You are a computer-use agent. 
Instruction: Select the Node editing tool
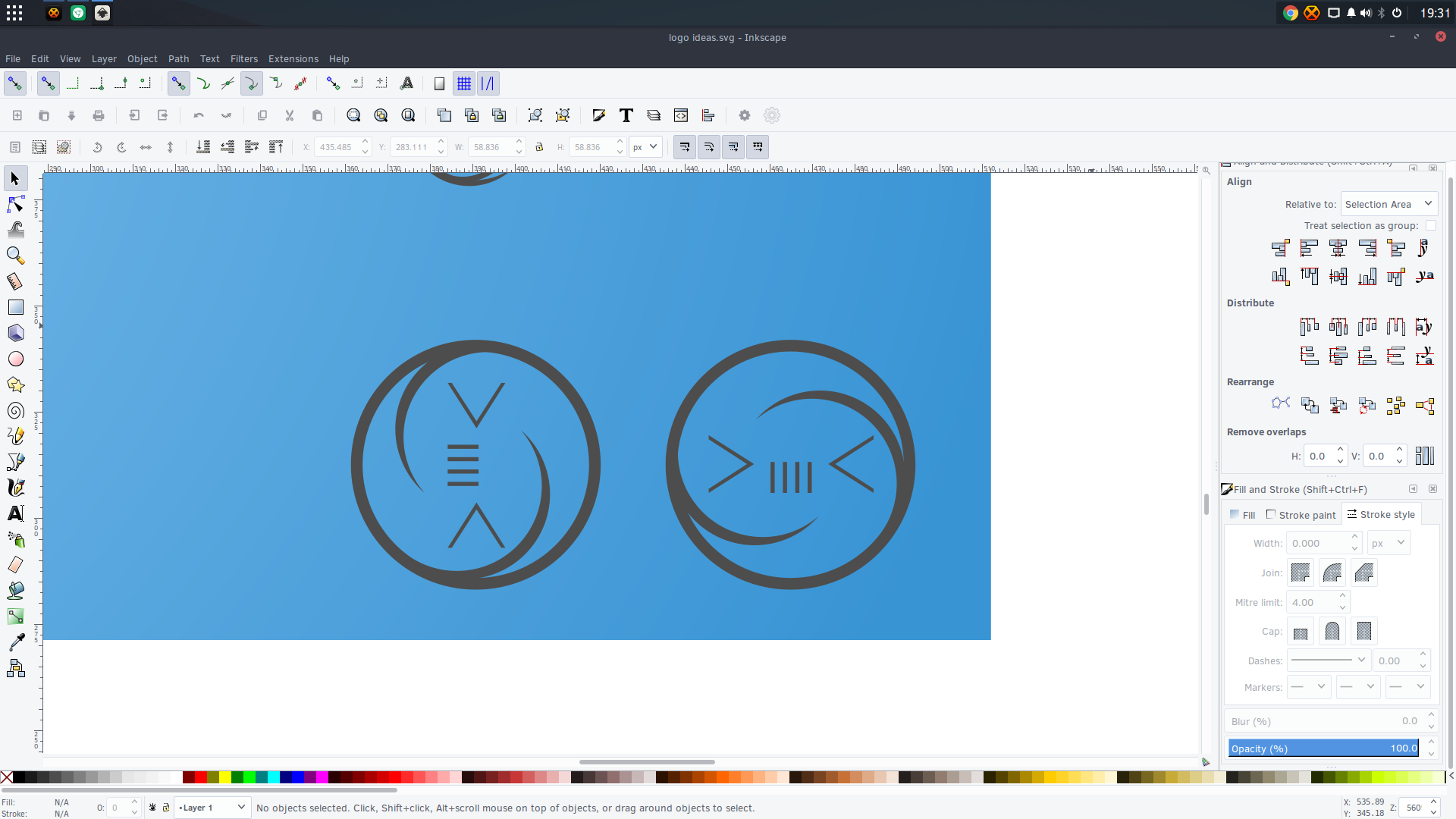pyautogui.click(x=15, y=204)
